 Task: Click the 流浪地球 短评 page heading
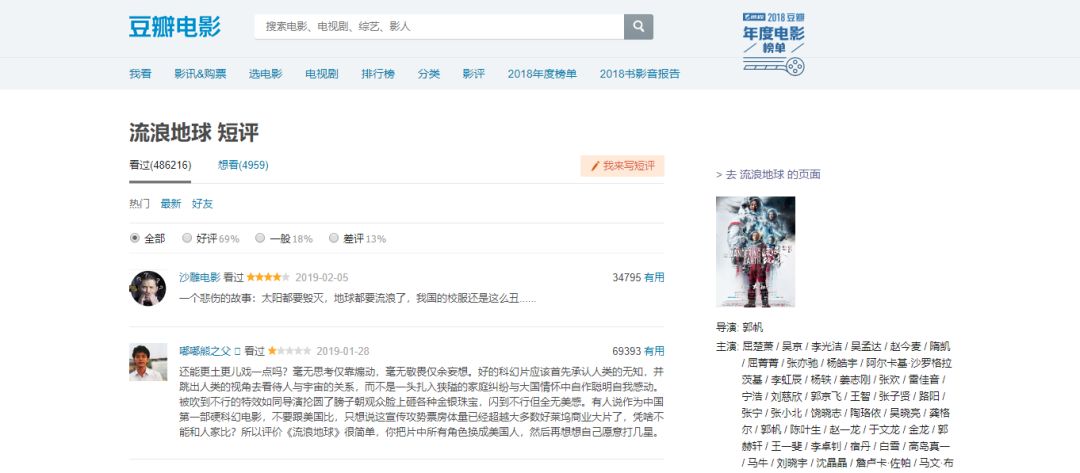[x=194, y=133]
